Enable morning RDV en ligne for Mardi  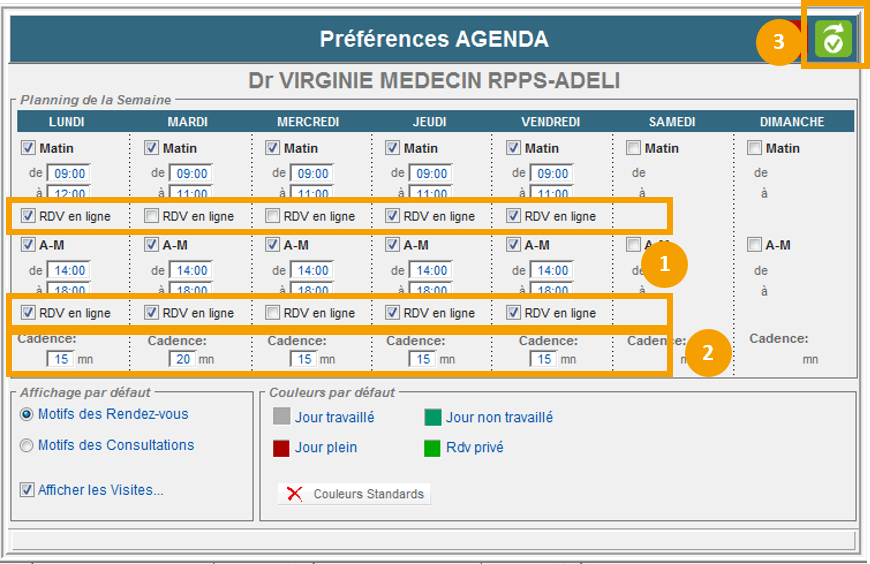tap(151, 216)
